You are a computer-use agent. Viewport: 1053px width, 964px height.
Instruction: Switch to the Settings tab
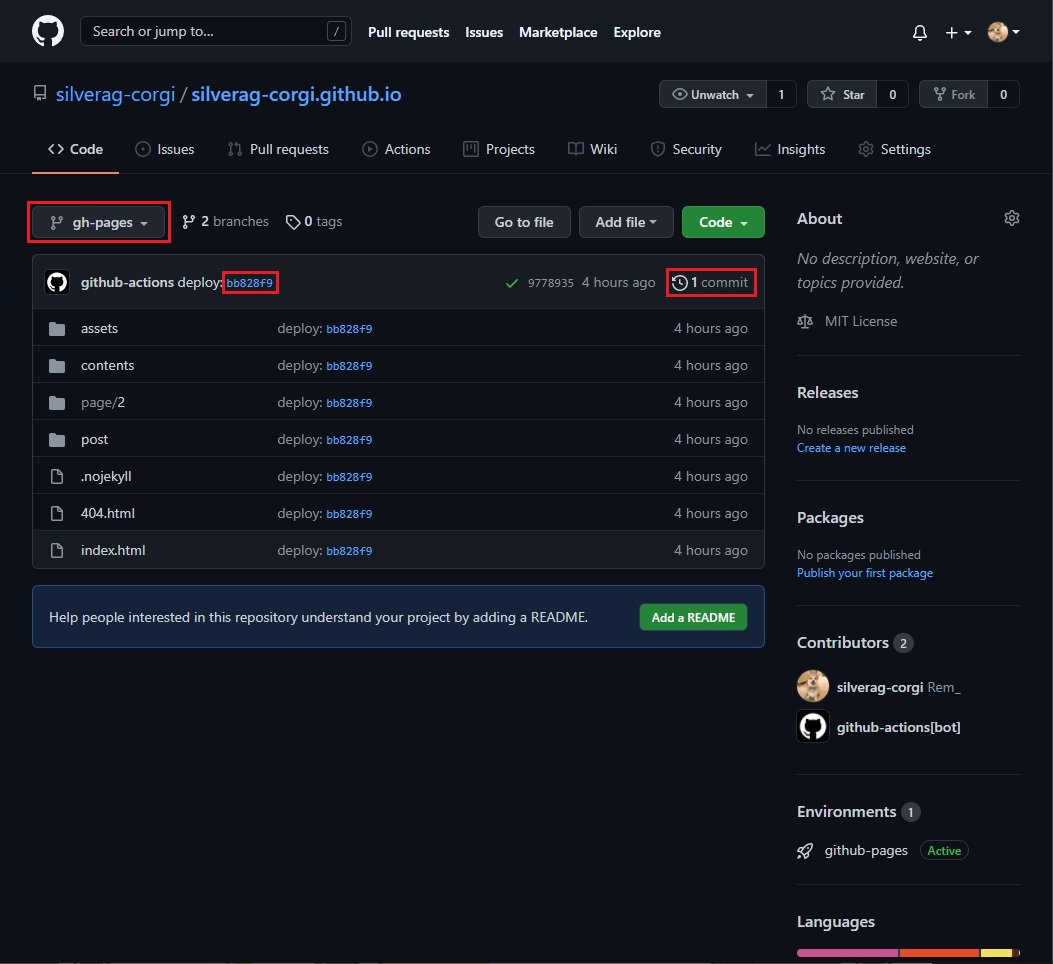895,149
